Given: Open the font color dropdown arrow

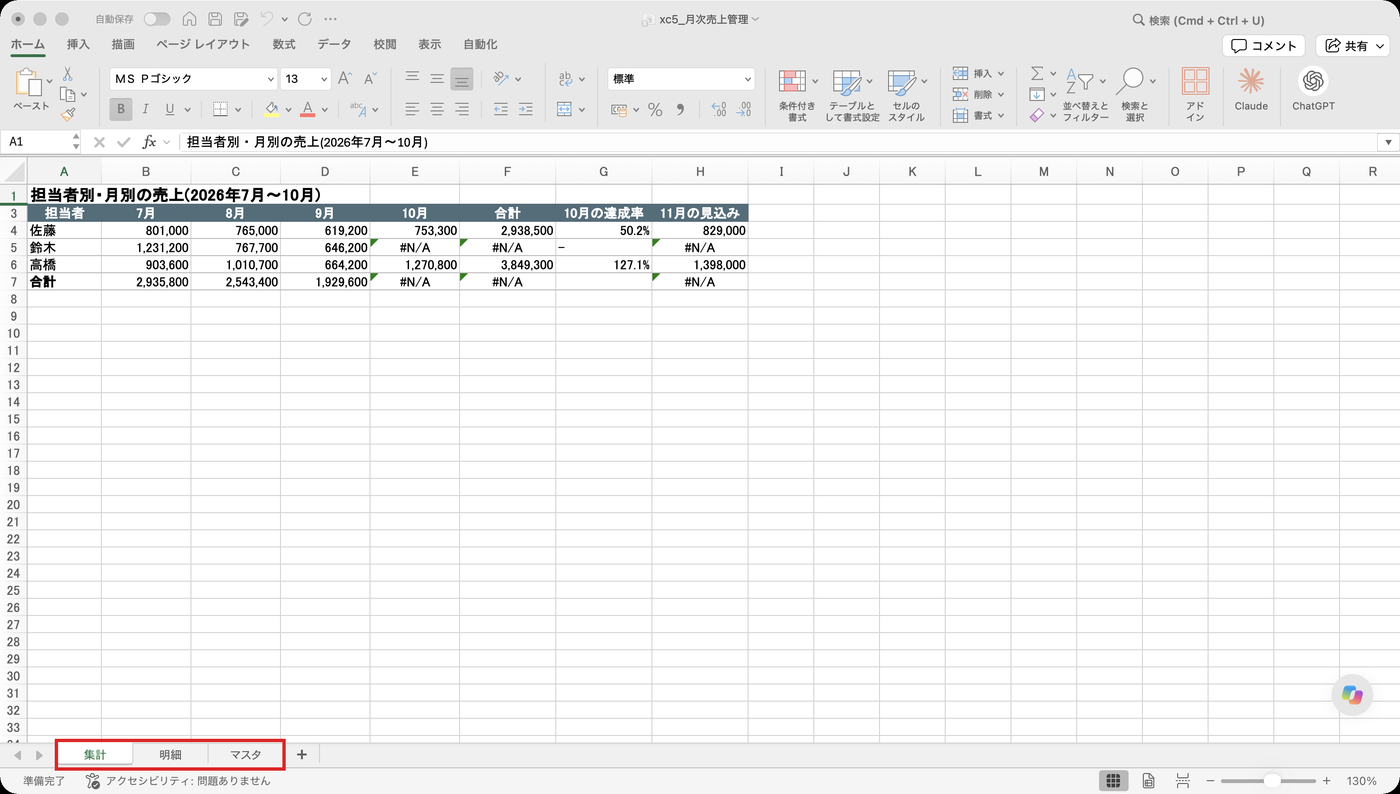Looking at the screenshot, I should tap(327, 110).
